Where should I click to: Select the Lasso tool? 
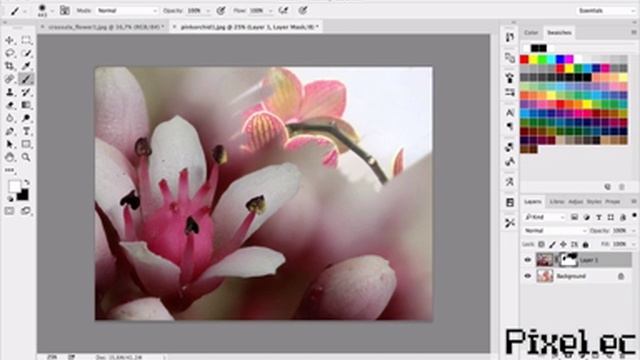[x=10, y=53]
